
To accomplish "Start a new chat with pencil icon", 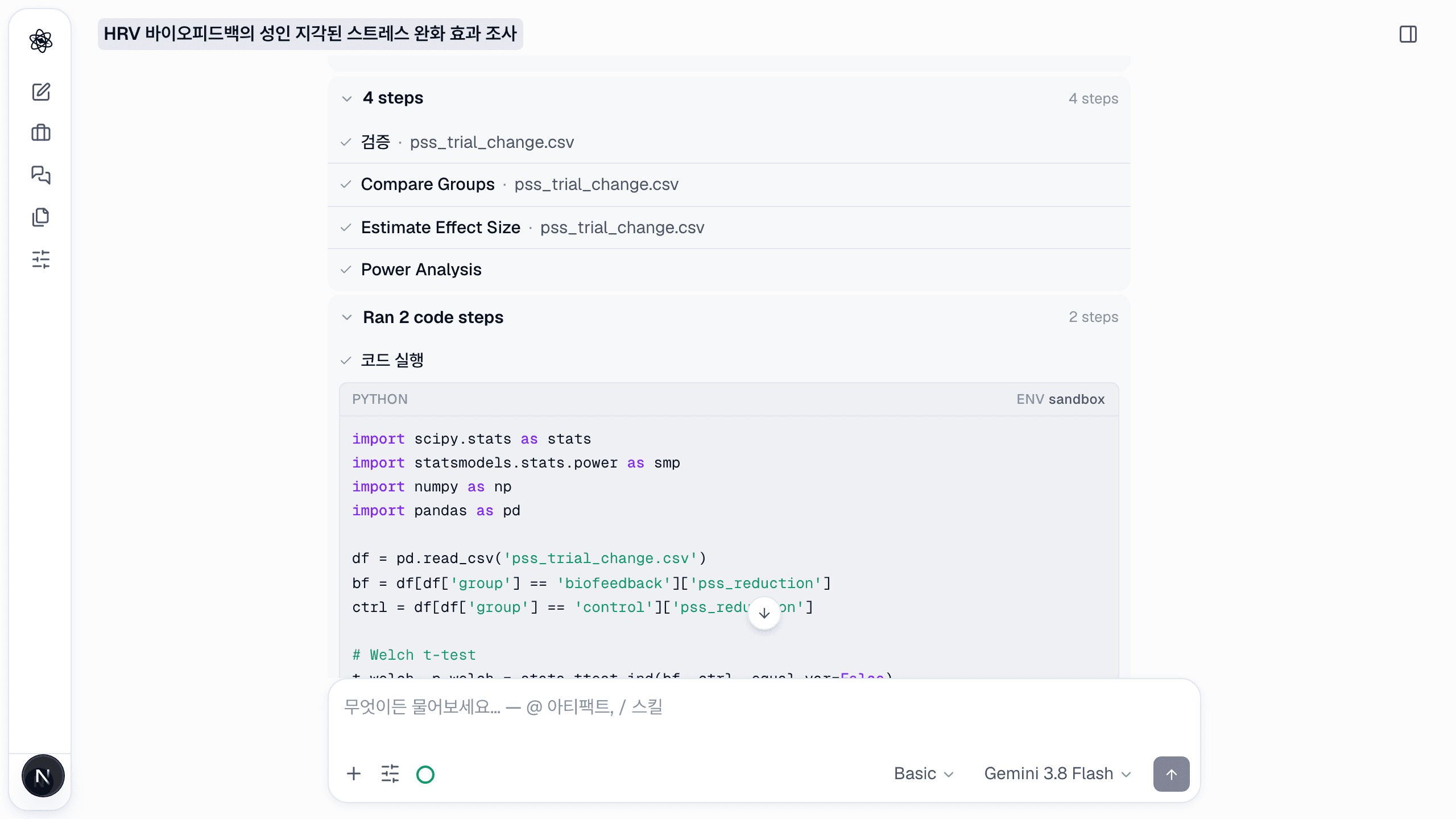I will [x=41, y=92].
